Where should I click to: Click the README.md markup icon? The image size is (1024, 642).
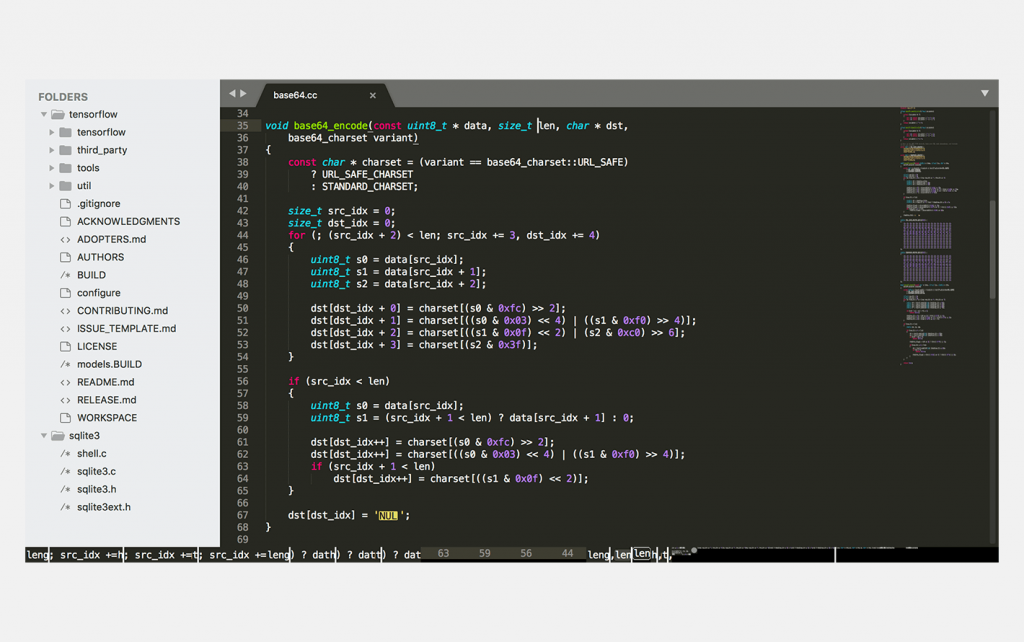pyautogui.click(x=65, y=382)
